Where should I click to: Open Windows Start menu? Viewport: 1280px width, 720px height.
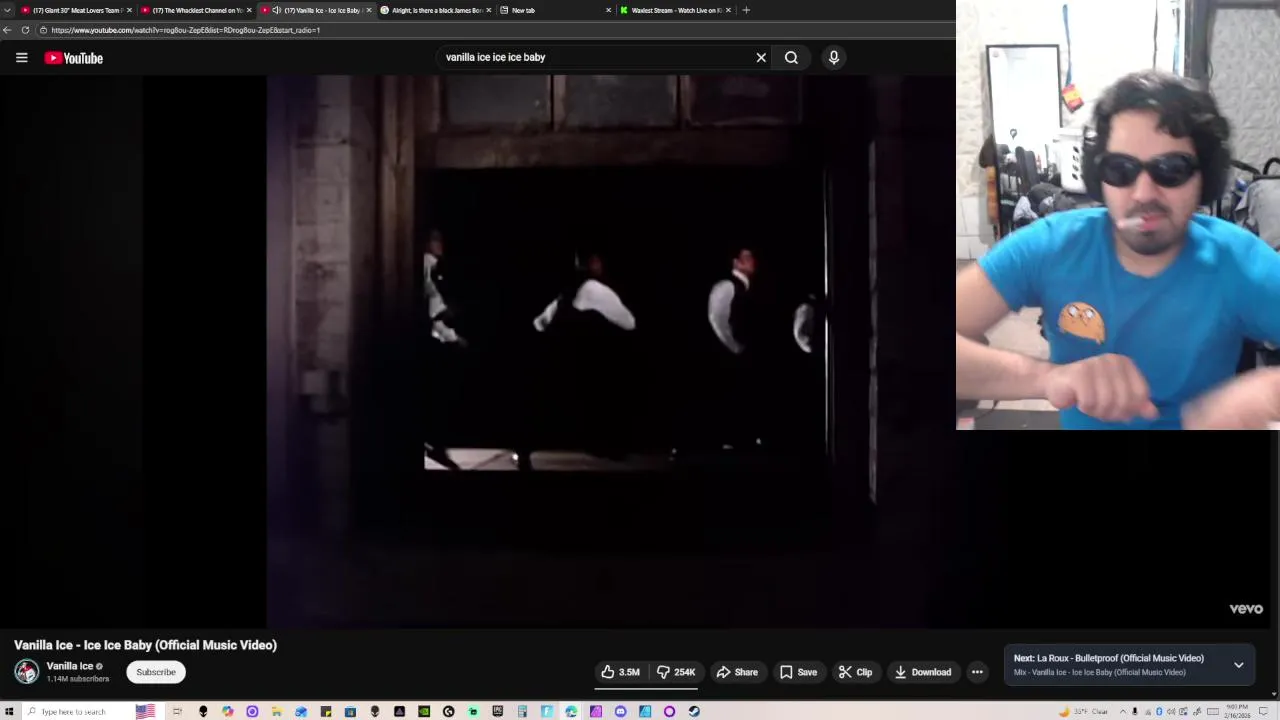[x=9, y=712]
